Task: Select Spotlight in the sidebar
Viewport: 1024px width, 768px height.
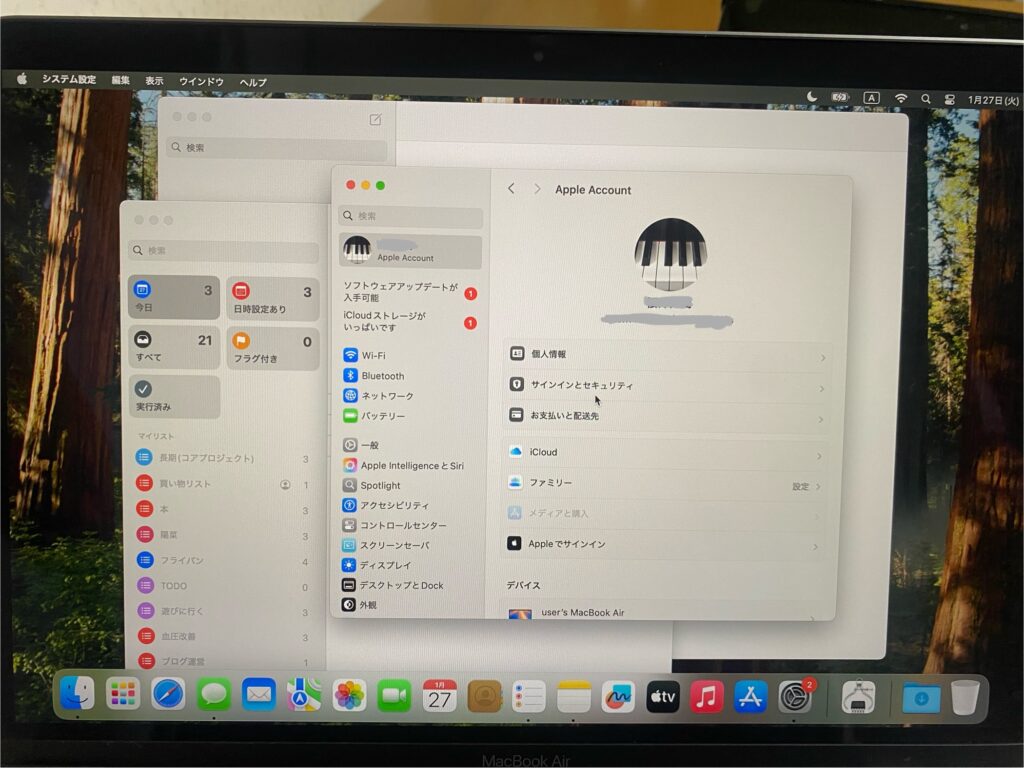Action: 380,486
